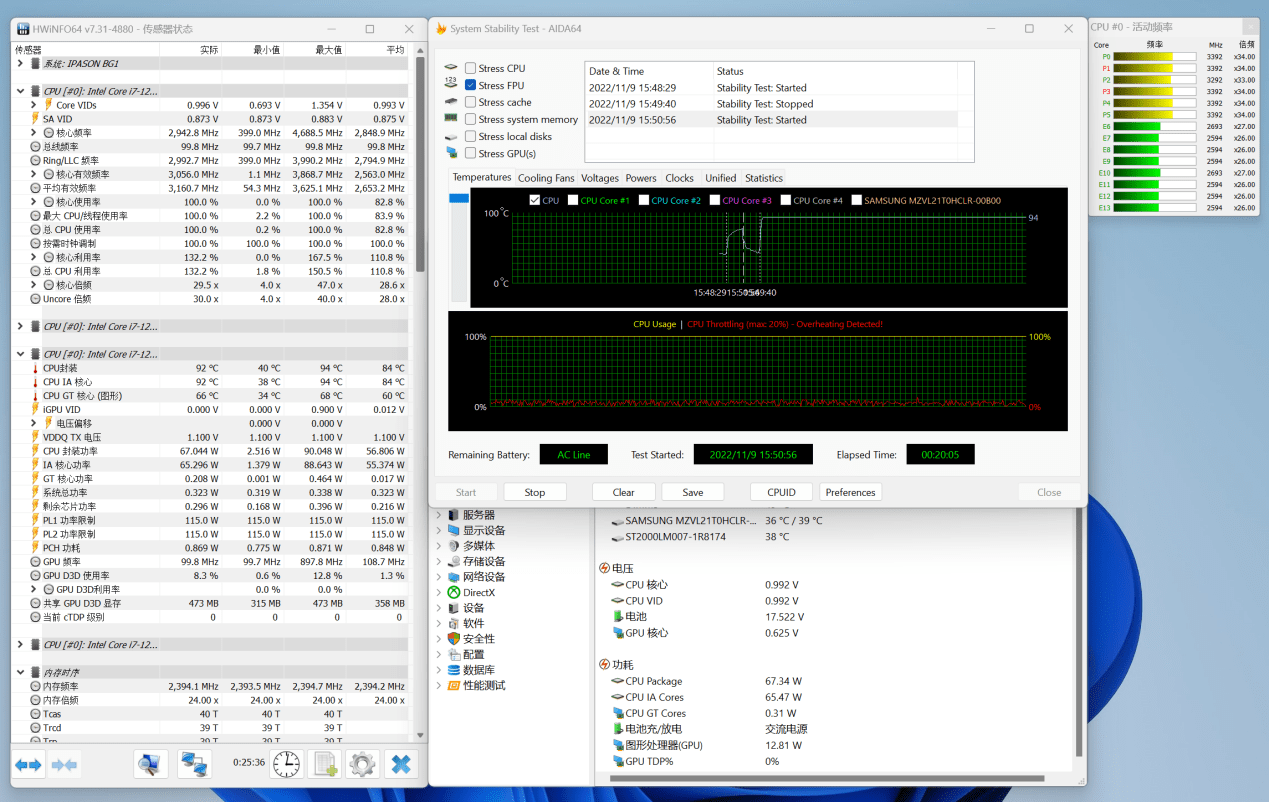Click the blue X icon in HWiNFO toolbar
1269x802 pixels.
[x=401, y=765]
